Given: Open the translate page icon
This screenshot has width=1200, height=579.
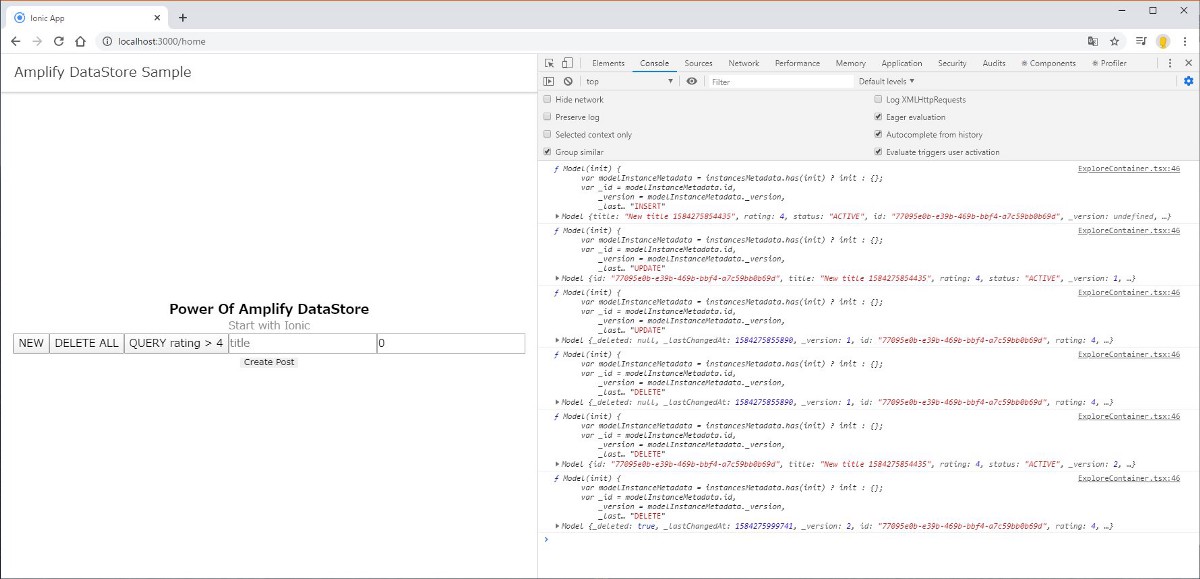Looking at the screenshot, I should point(1093,41).
